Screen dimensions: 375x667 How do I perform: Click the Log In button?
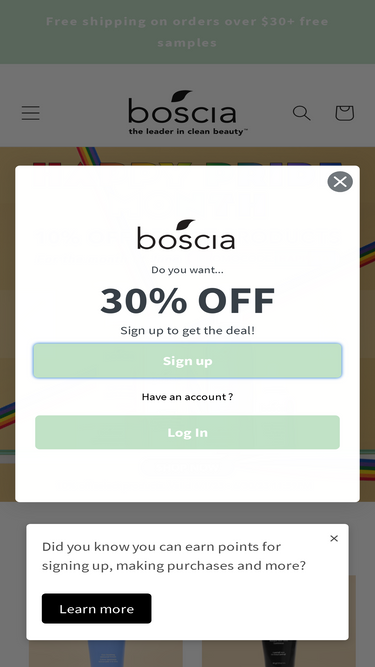point(188,432)
